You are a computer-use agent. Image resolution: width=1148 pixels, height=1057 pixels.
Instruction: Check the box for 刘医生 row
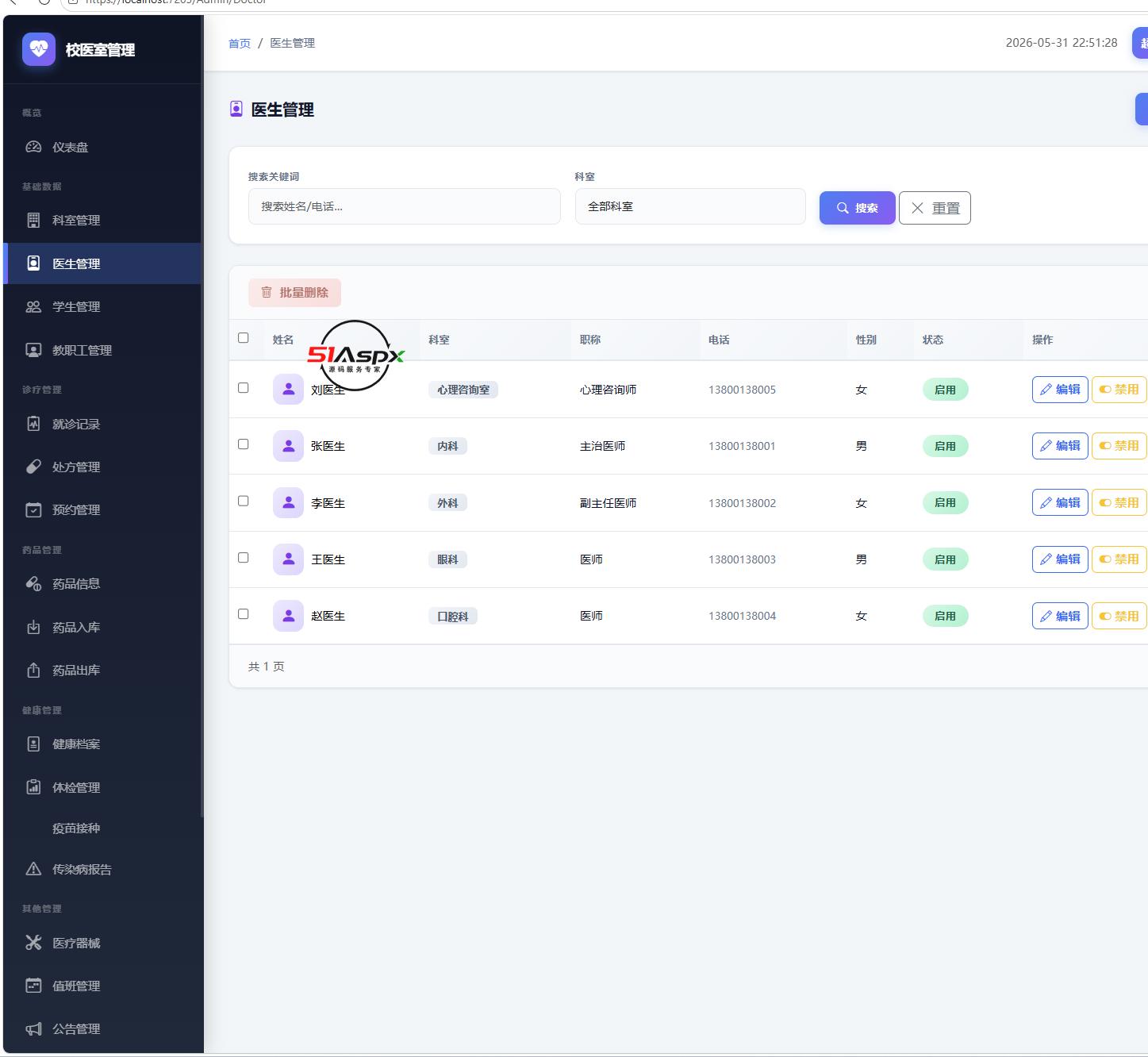click(x=244, y=388)
